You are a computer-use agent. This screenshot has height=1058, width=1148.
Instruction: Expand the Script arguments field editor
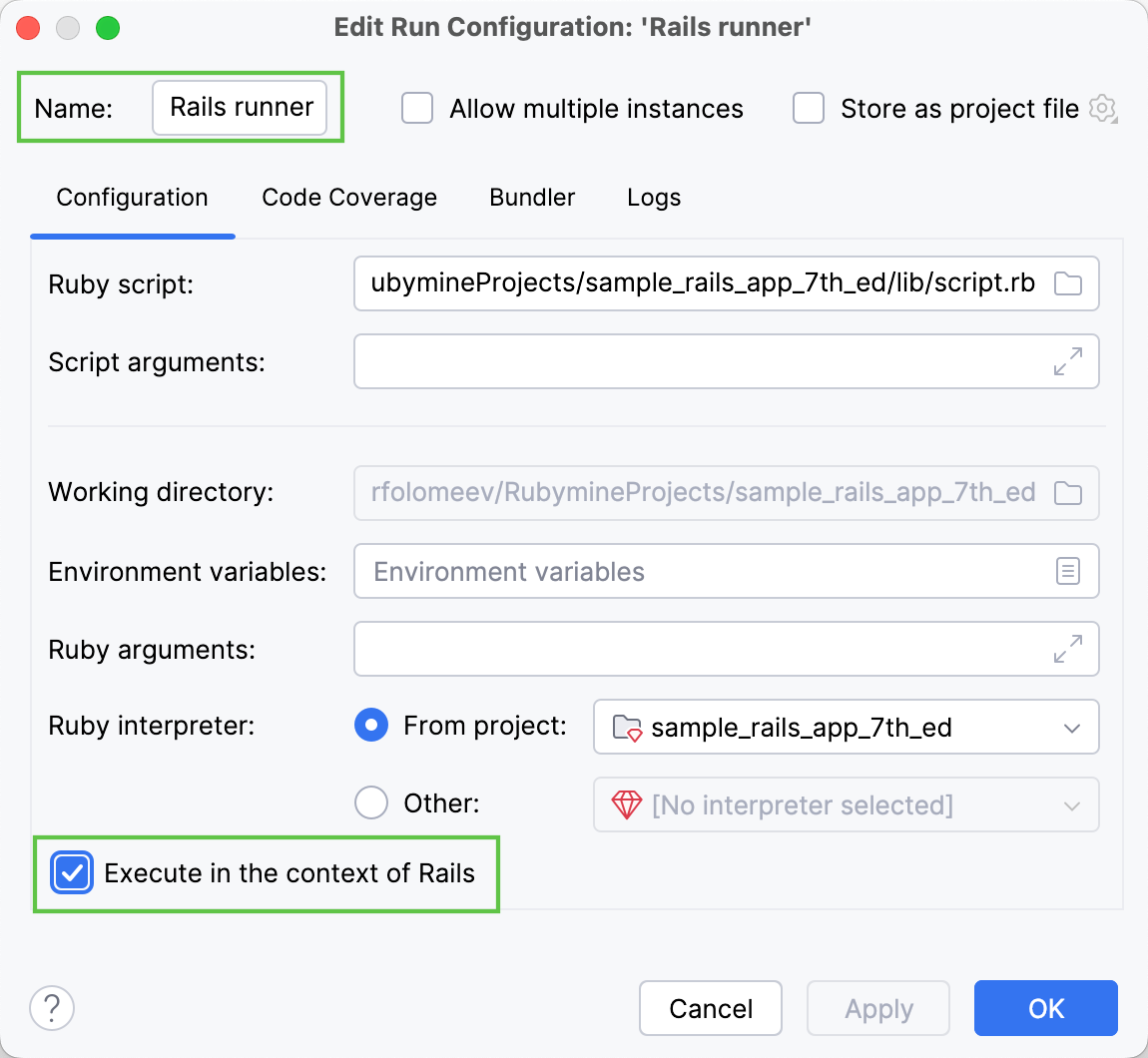coord(1068,361)
